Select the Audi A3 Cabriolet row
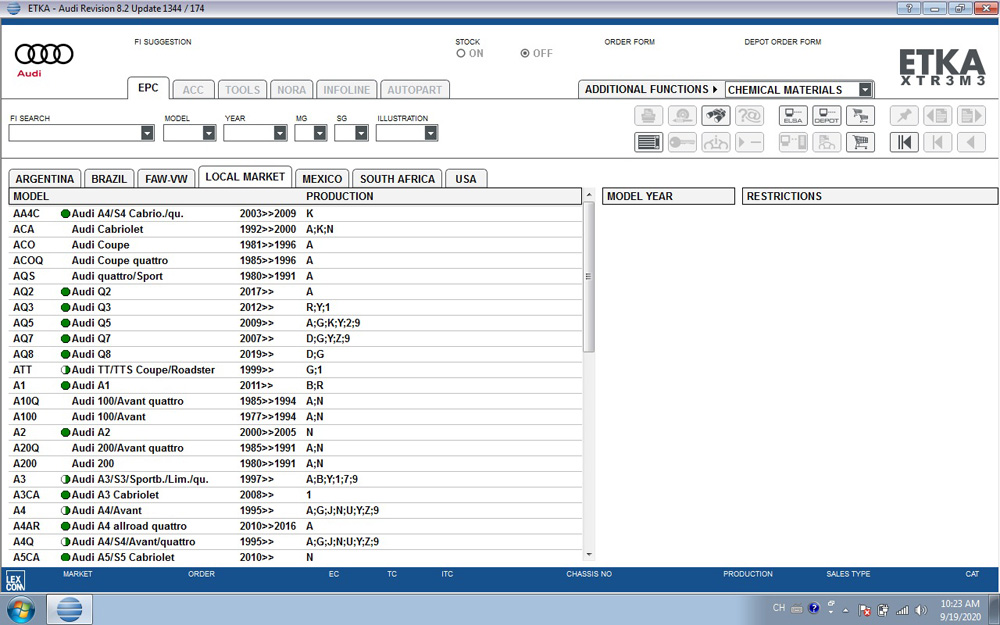 click(295, 495)
